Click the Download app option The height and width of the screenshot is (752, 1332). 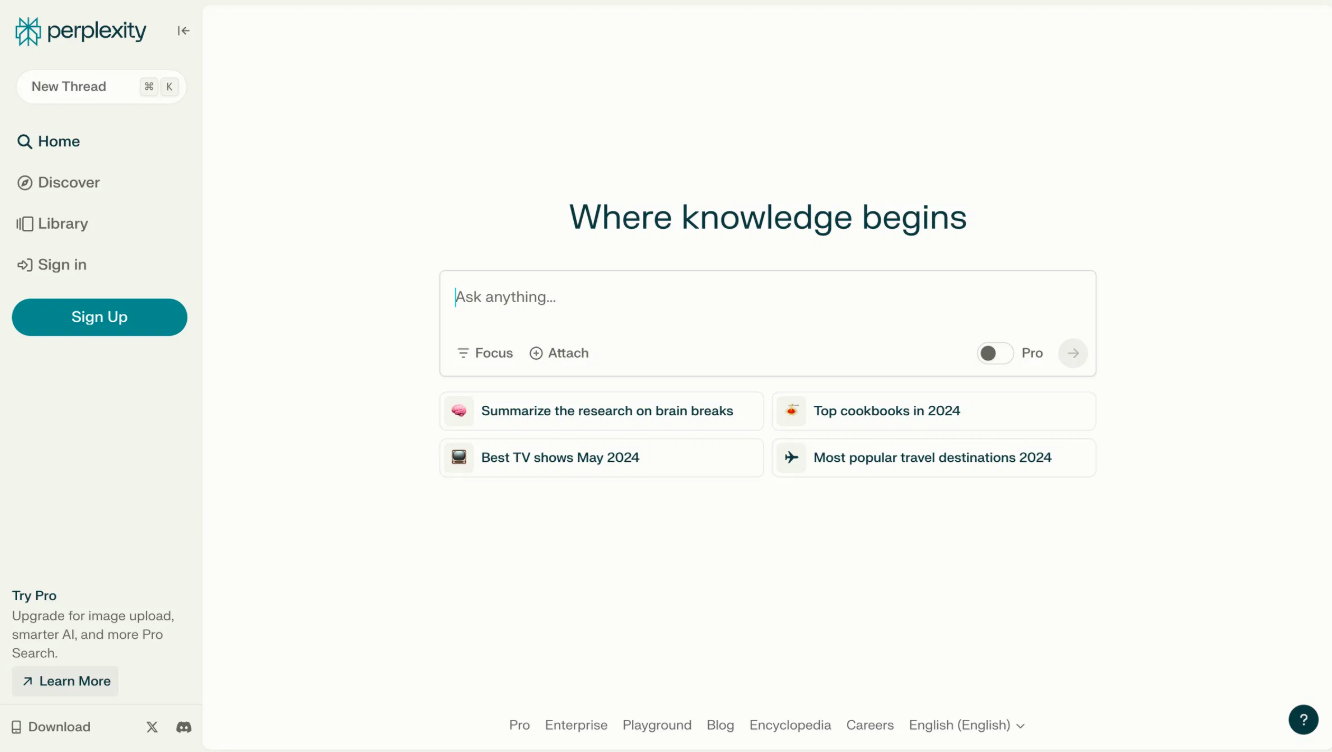tap(51, 727)
